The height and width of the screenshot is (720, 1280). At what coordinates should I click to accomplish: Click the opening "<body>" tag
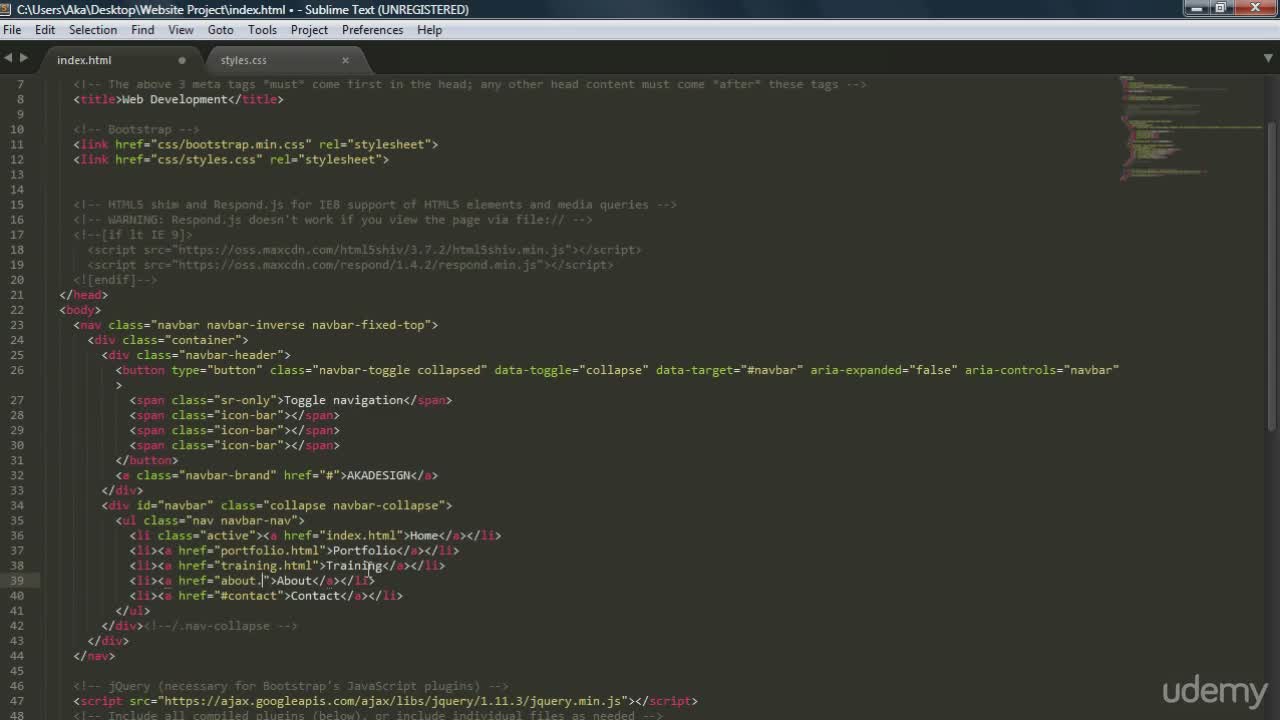click(x=80, y=310)
